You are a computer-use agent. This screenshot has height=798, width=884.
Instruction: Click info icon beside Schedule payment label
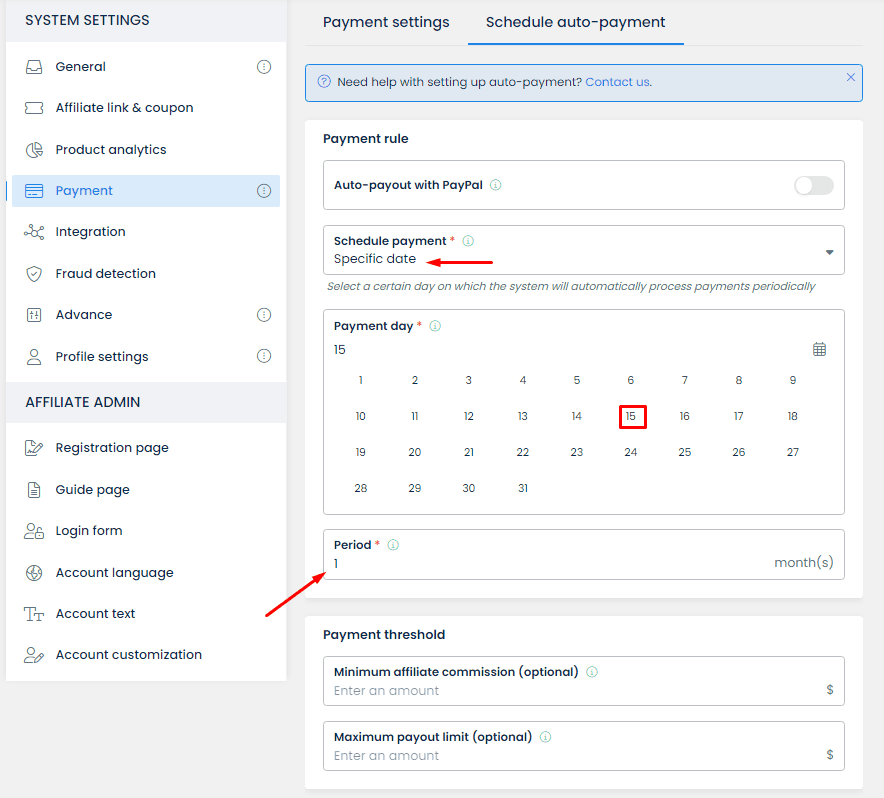pyautogui.click(x=468, y=241)
